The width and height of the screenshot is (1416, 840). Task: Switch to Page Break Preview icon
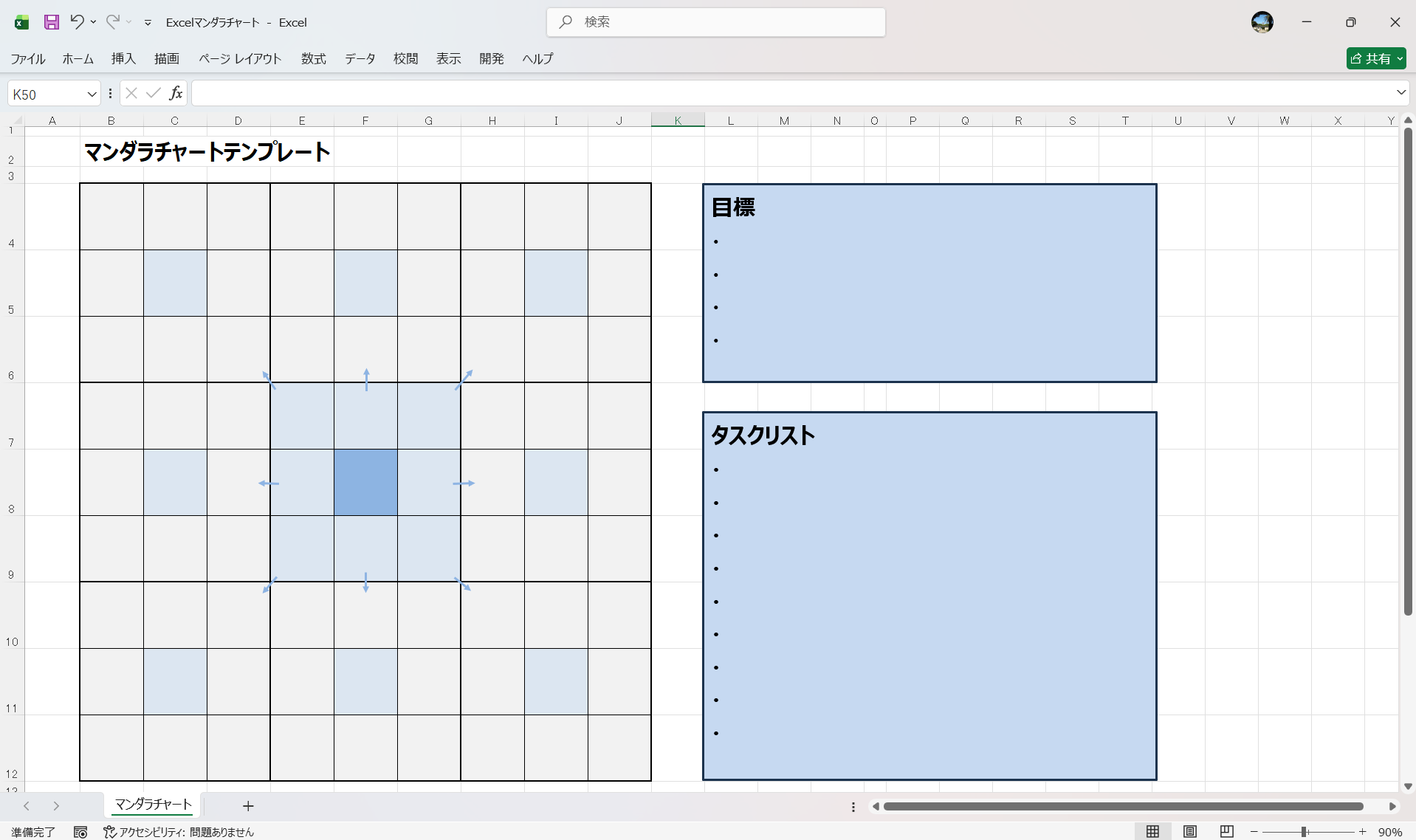pyautogui.click(x=1226, y=832)
